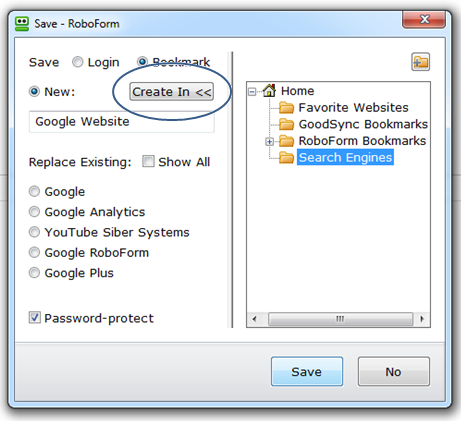Close the Save - RoboForm dialog
This screenshot has height=421, width=461.
(x=424, y=20)
